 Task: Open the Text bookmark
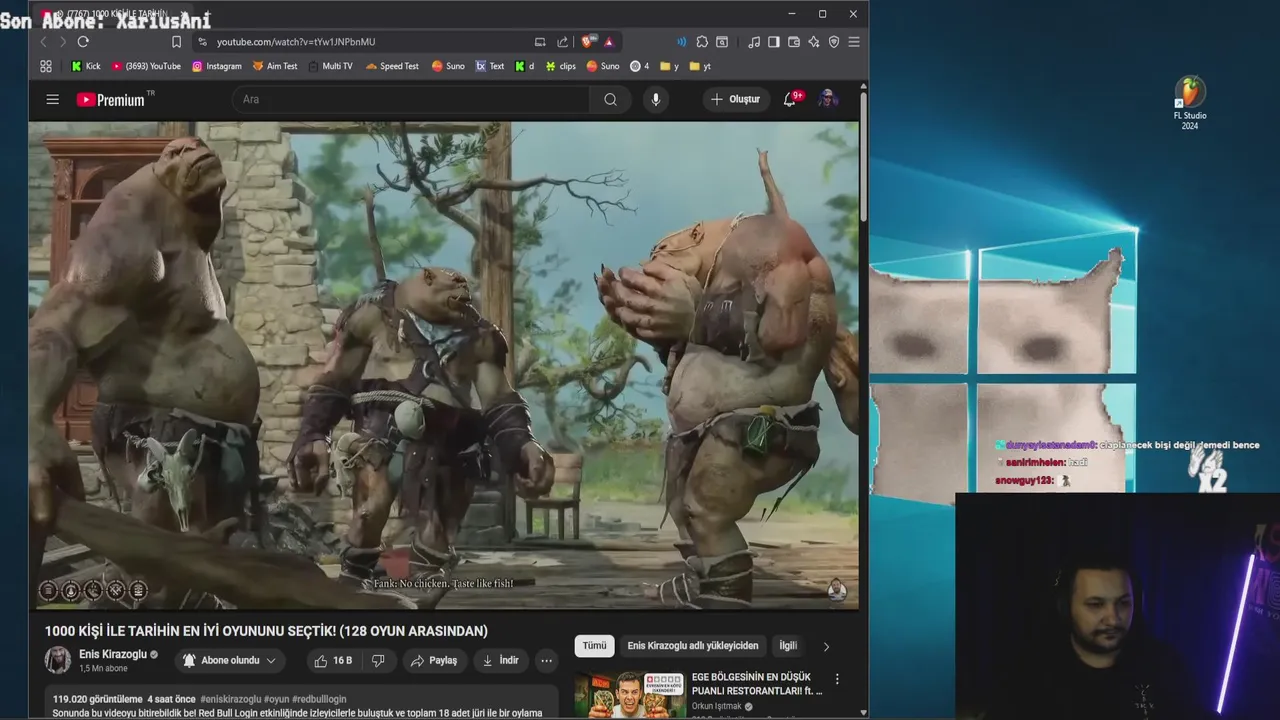point(490,66)
